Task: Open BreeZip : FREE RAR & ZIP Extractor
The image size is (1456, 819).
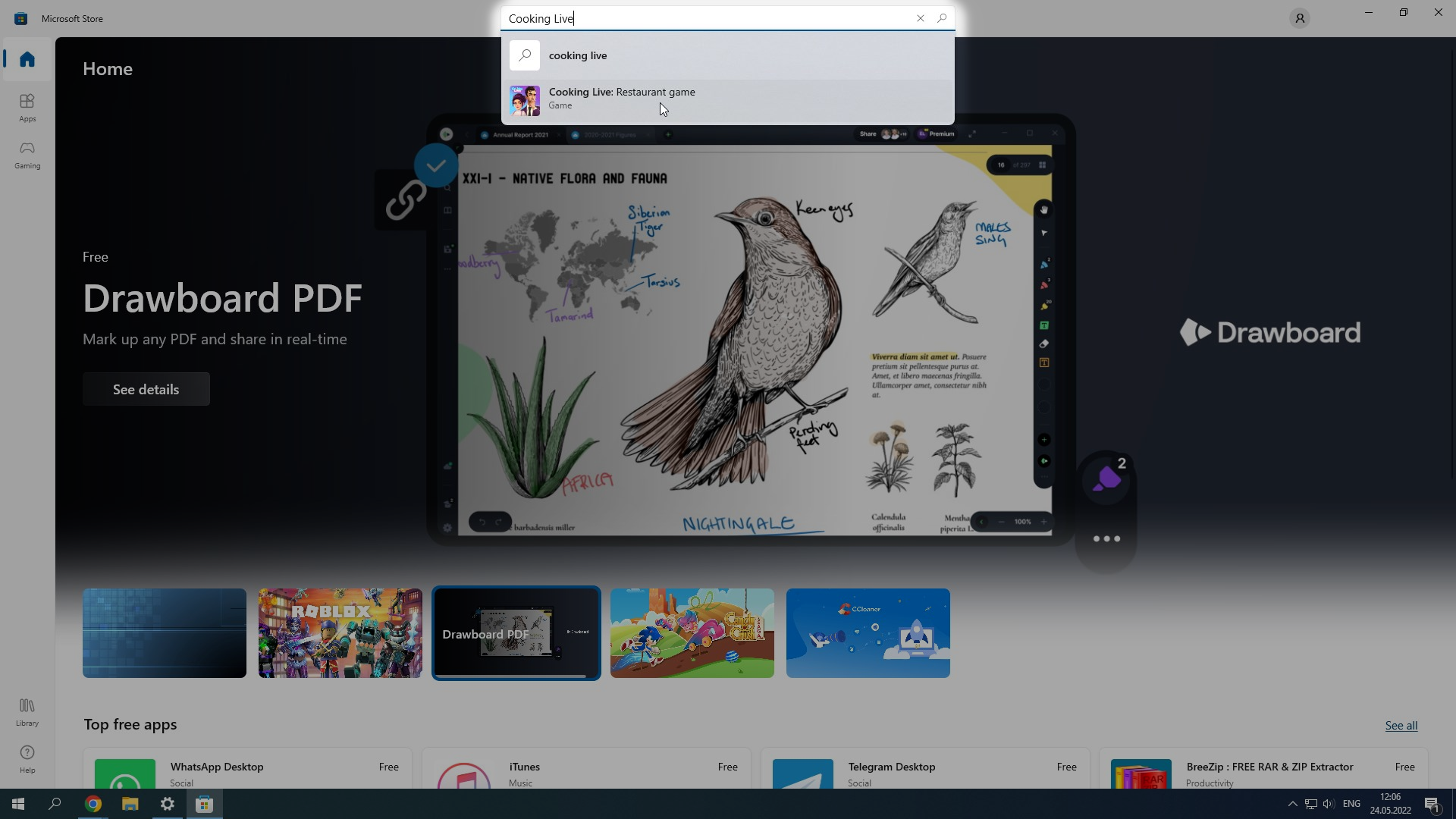Action: coord(1264,769)
